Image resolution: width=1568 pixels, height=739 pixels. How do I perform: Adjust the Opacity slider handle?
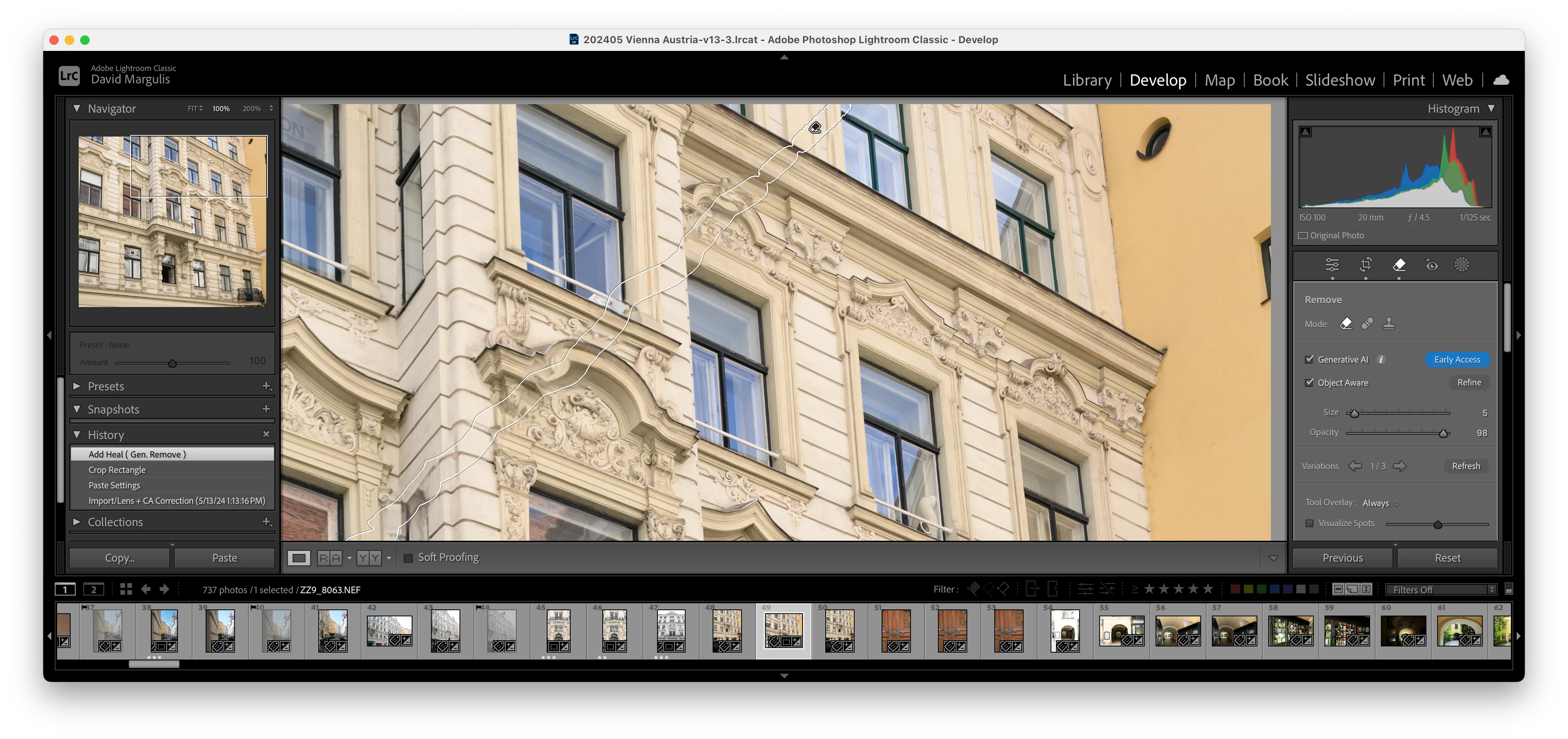[1443, 434]
